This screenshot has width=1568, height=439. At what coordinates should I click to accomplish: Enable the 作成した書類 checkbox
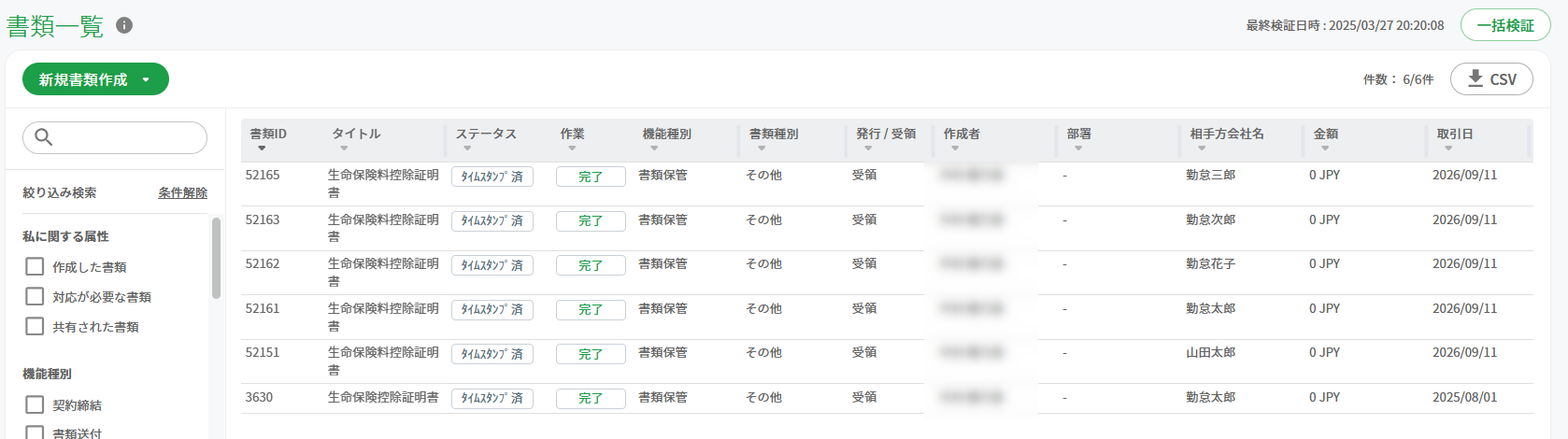pos(35,267)
